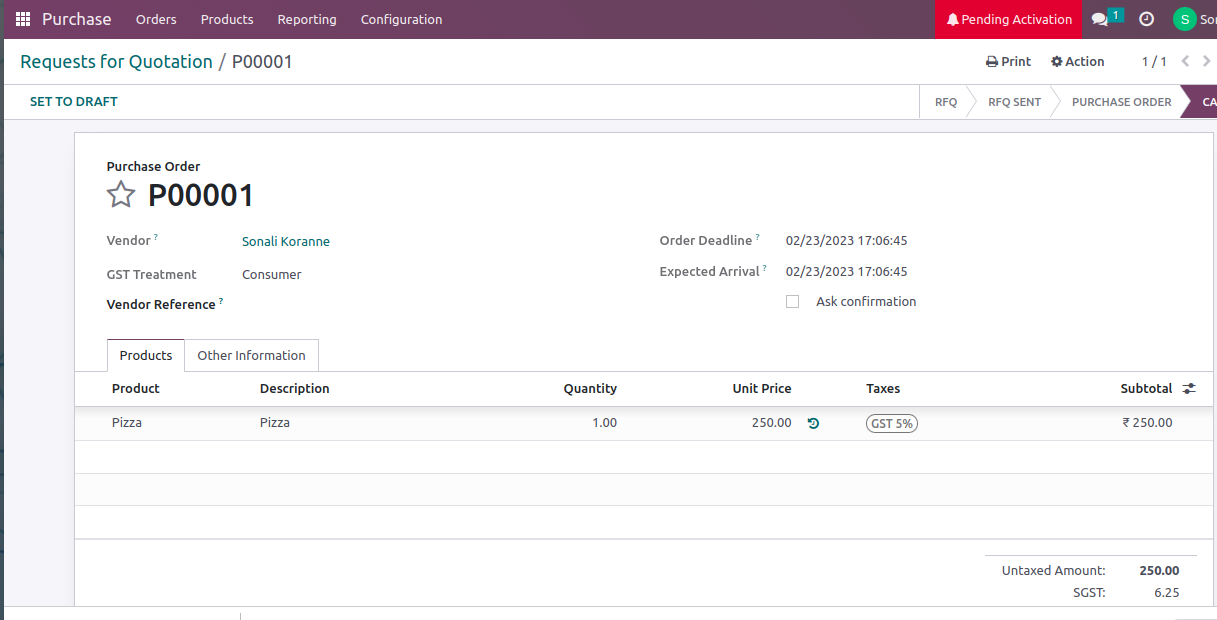Open the Reporting menu

307,19
